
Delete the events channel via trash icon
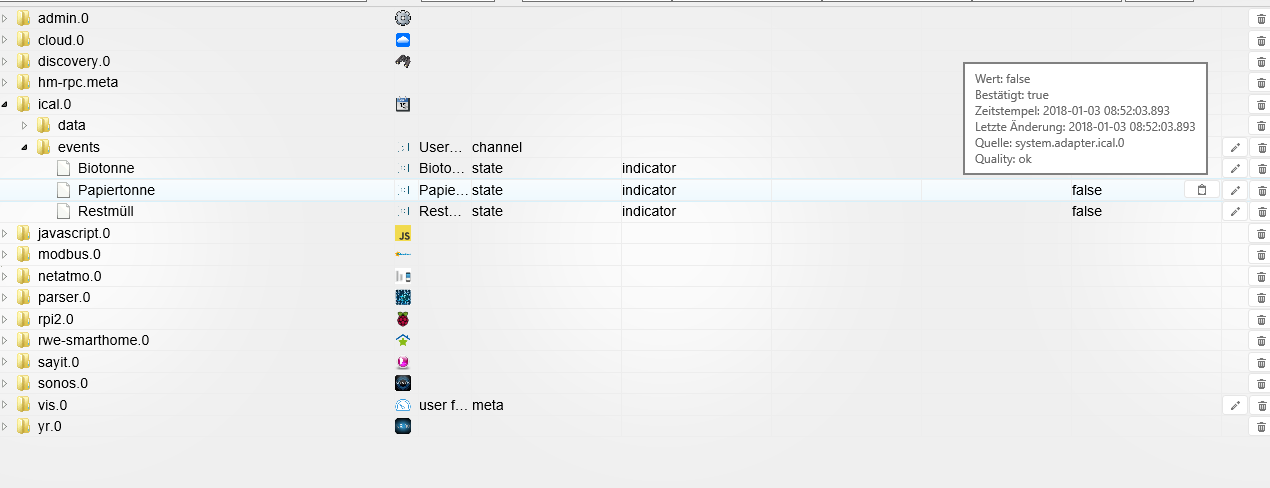tap(1261, 147)
